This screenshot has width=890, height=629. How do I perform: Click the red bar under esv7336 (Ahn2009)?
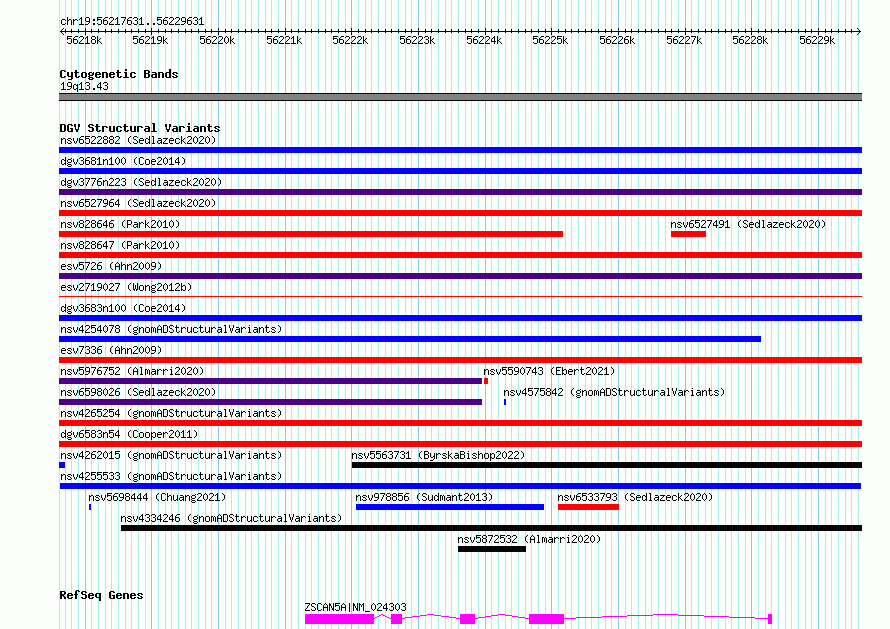460,360
